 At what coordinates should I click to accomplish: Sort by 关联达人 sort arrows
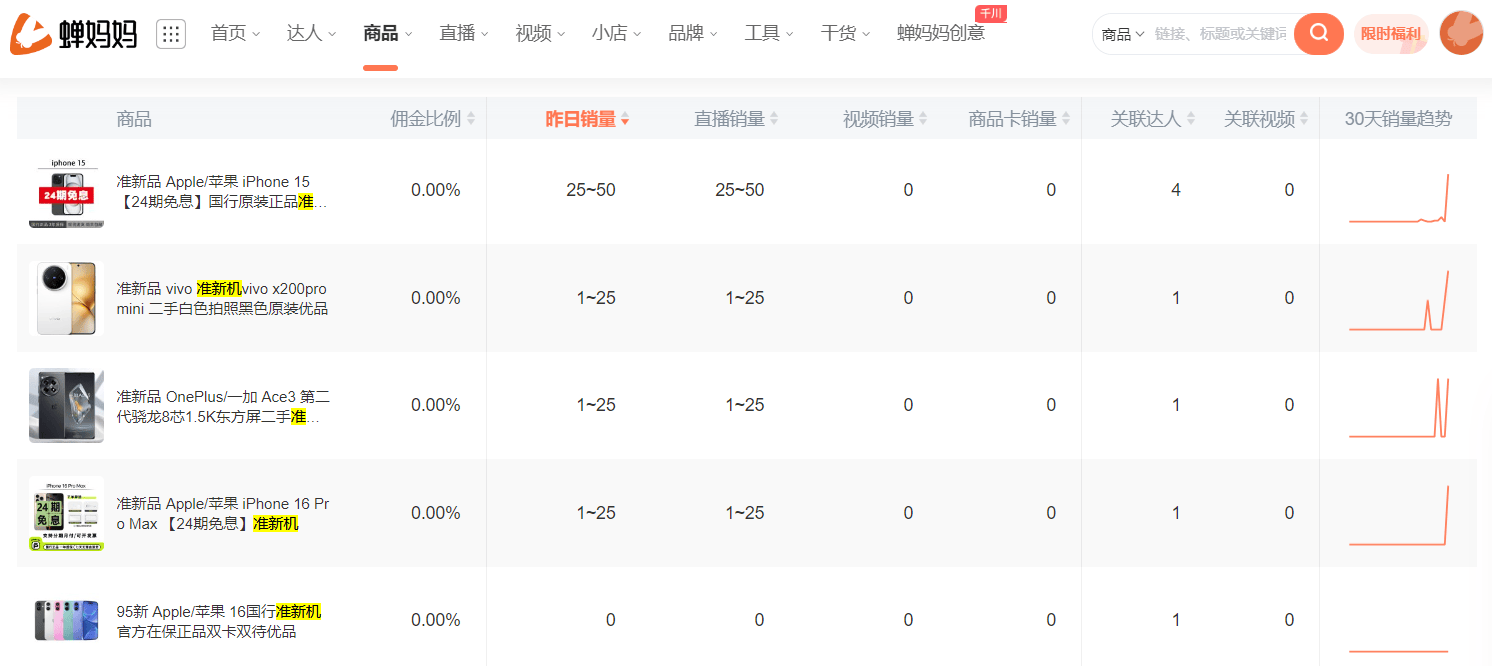click(1191, 119)
